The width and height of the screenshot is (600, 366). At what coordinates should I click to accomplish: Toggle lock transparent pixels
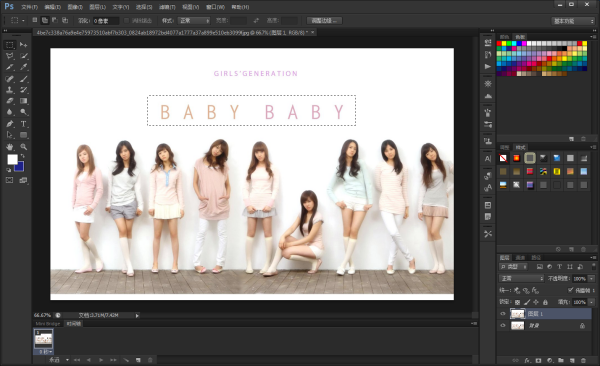pyautogui.click(x=517, y=302)
